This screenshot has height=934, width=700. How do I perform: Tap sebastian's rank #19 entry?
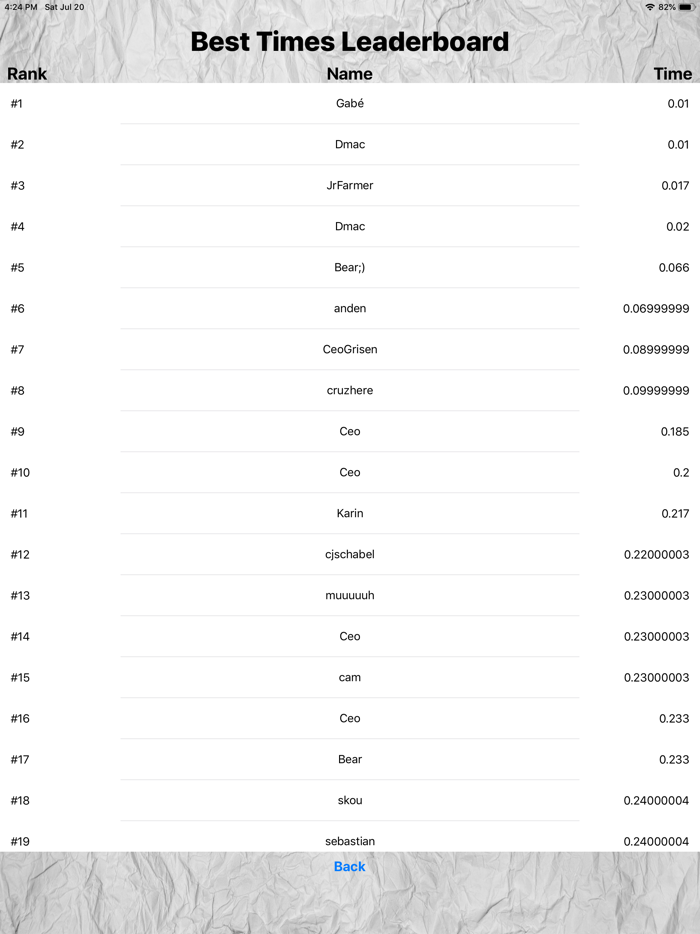coord(350,841)
